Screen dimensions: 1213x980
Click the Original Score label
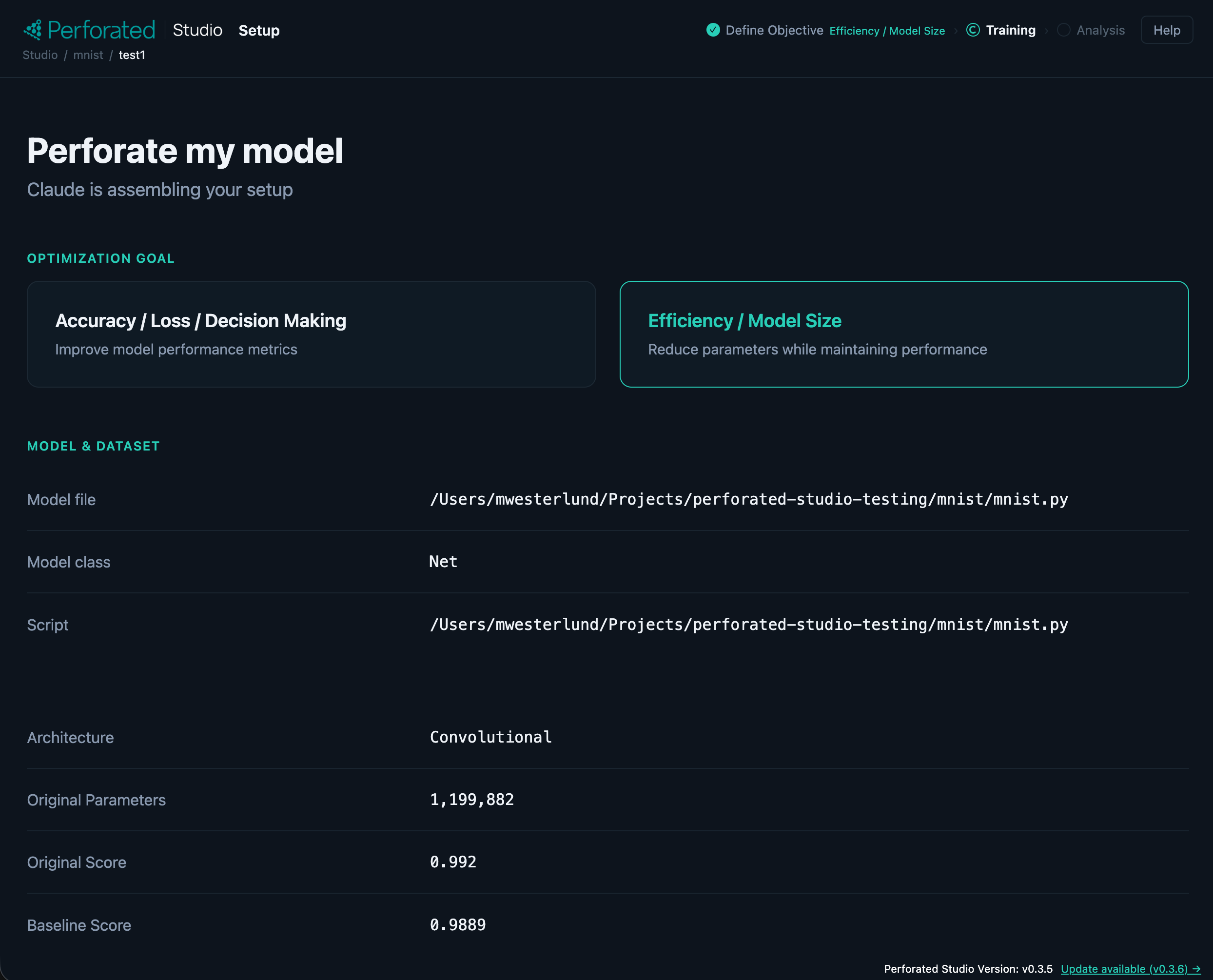click(x=77, y=862)
